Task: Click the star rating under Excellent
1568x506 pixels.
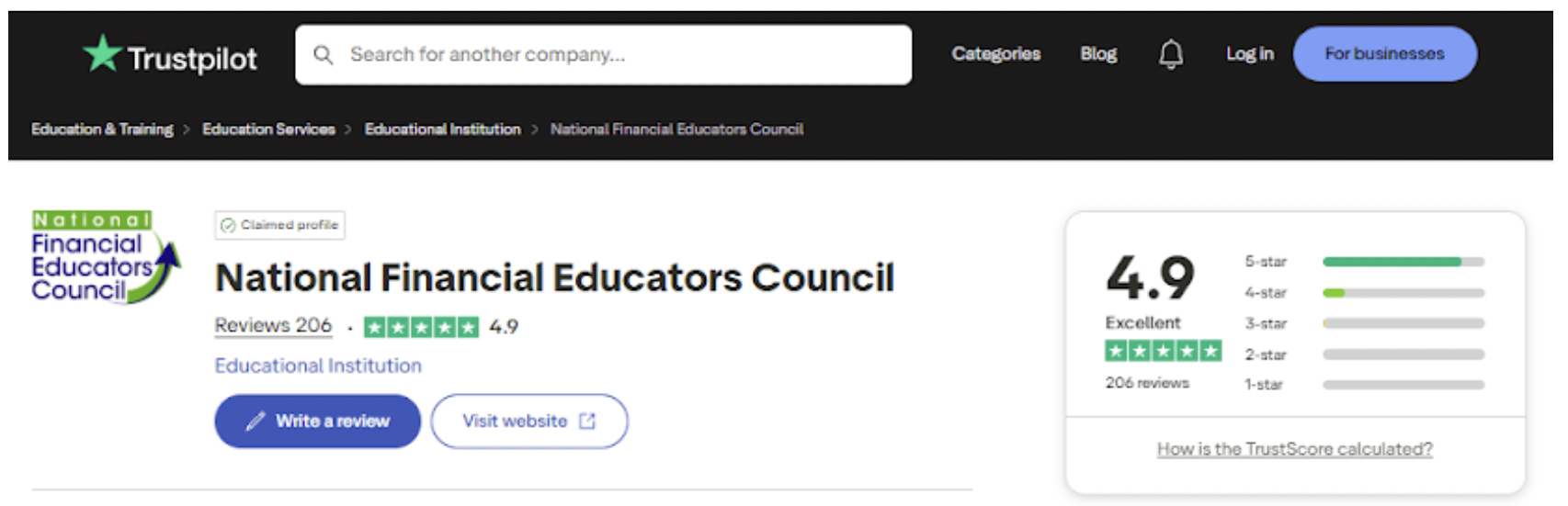Action: point(1163,351)
